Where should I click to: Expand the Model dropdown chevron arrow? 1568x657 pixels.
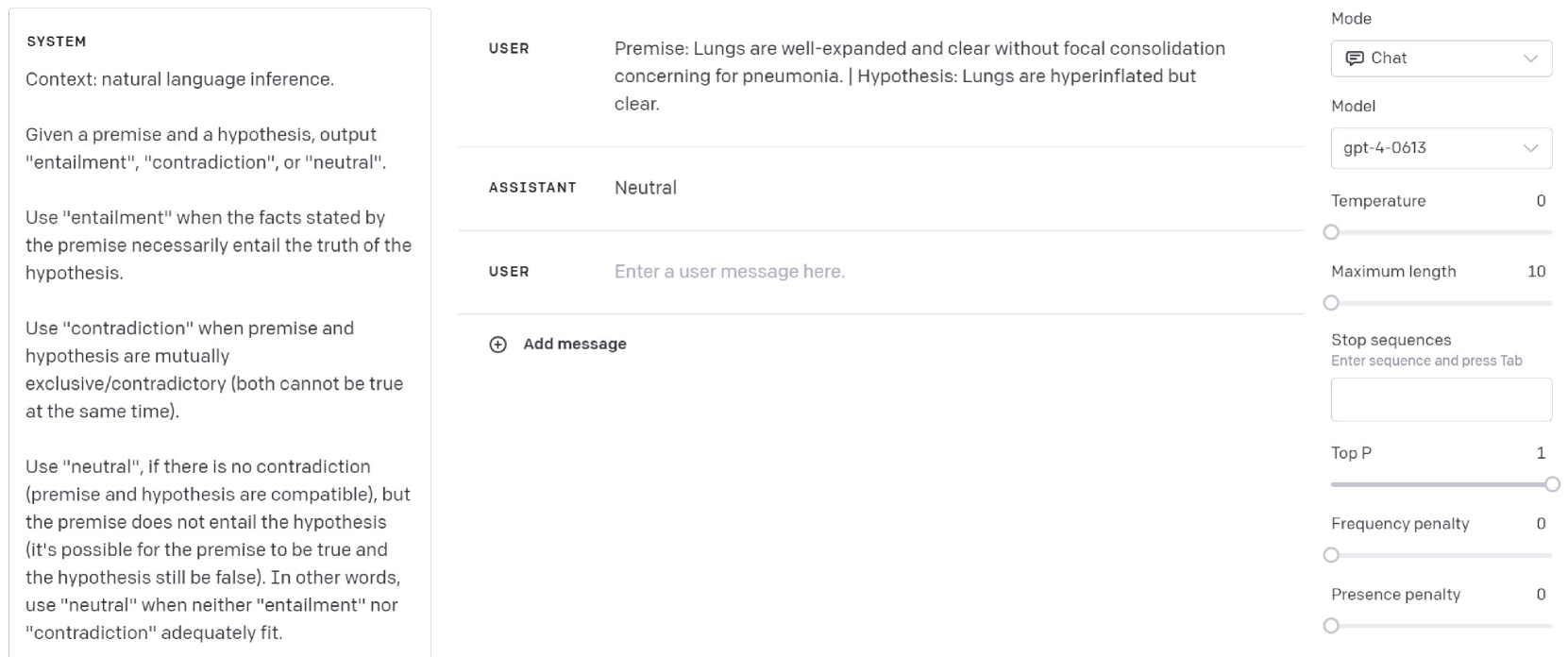(x=1530, y=148)
